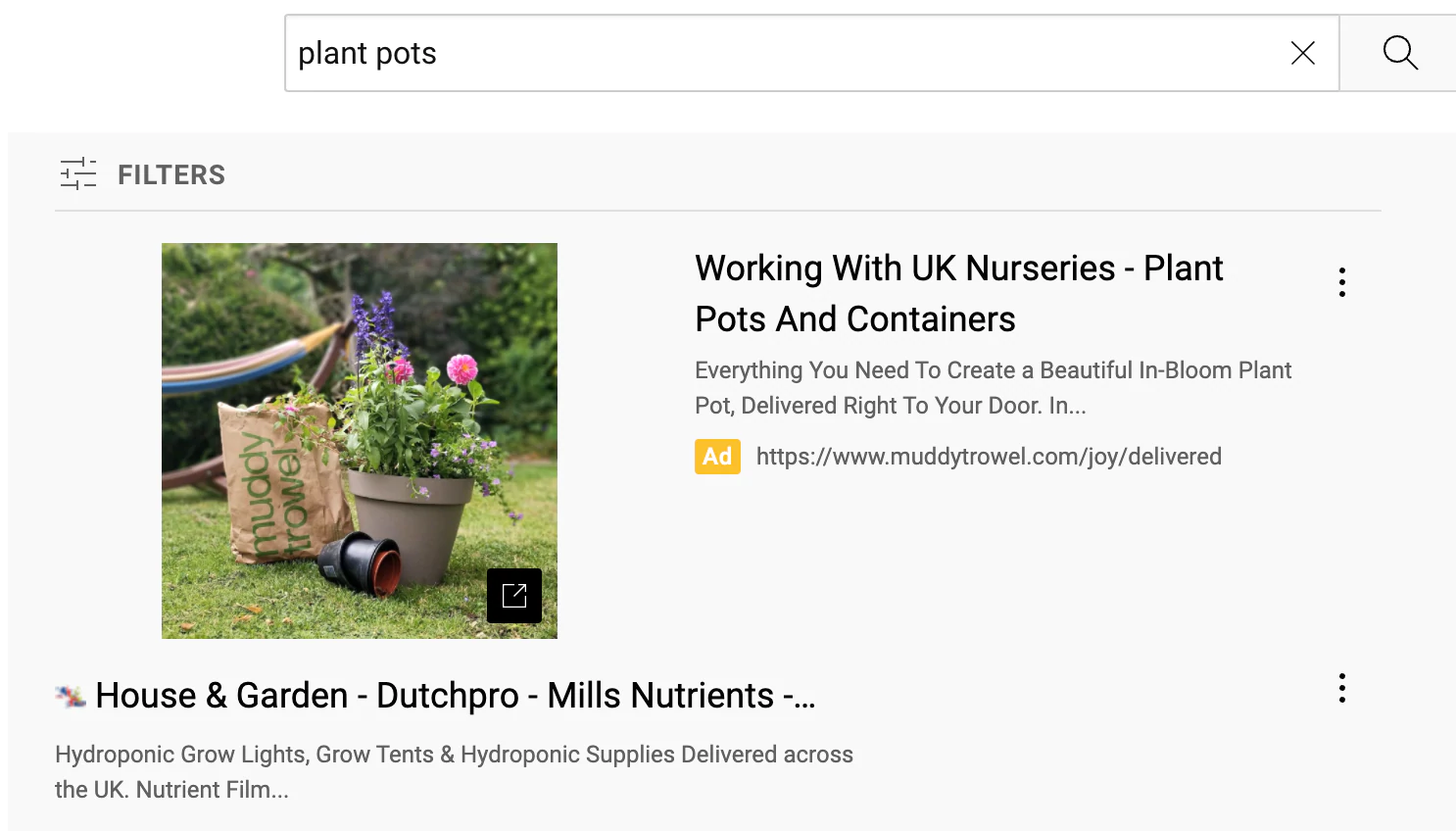
Task: Click the House & Garden result favicon
Action: point(71,697)
